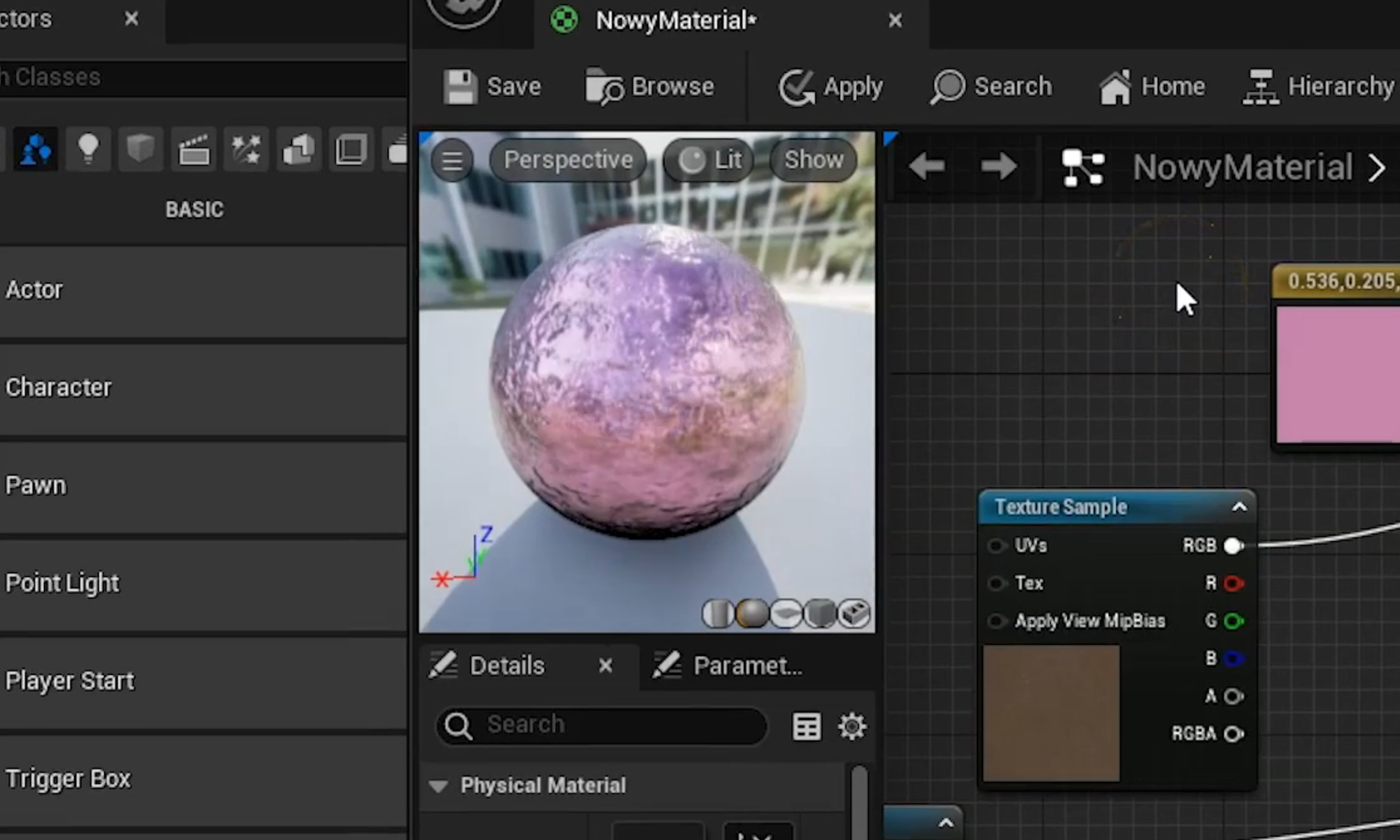The image size is (1400, 840).
Task: Select the NowyMaterial editor tab
Action: coord(675,20)
